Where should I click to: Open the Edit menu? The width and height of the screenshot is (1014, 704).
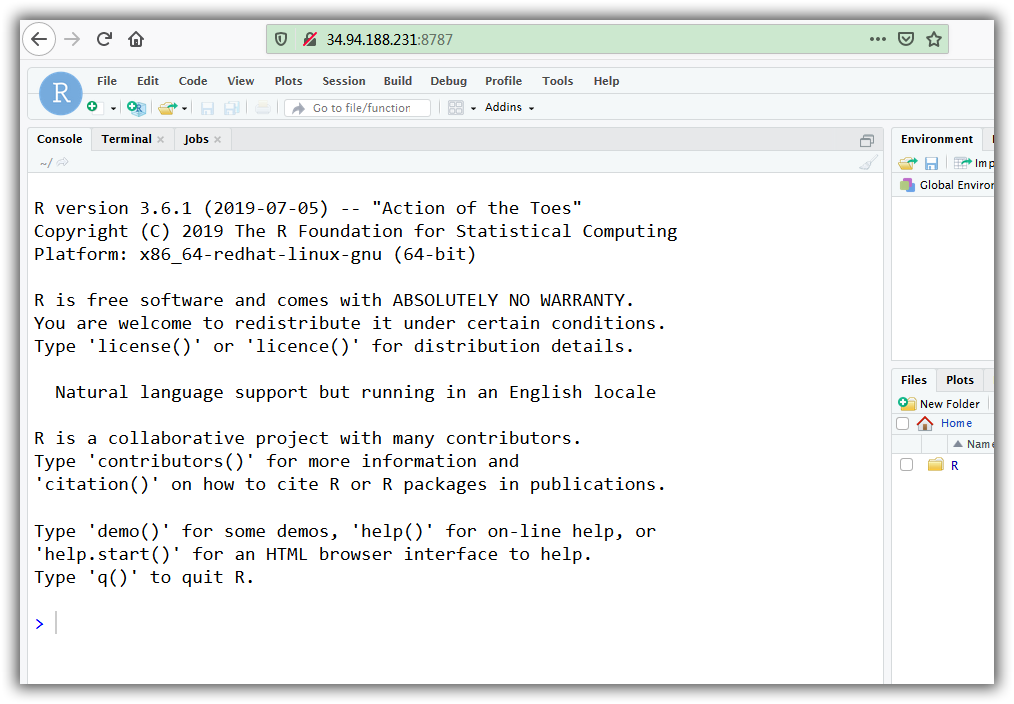[147, 81]
